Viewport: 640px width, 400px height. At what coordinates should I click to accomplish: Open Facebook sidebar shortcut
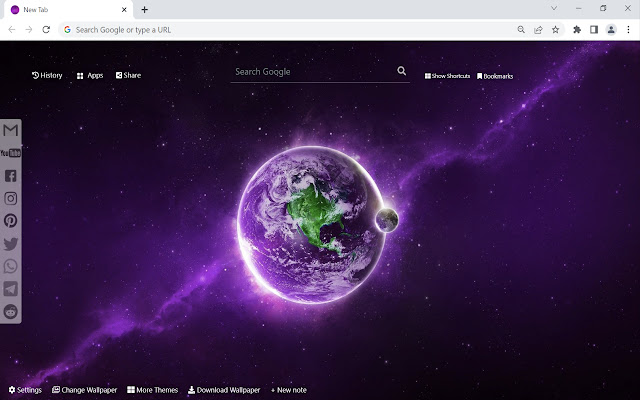coord(11,176)
